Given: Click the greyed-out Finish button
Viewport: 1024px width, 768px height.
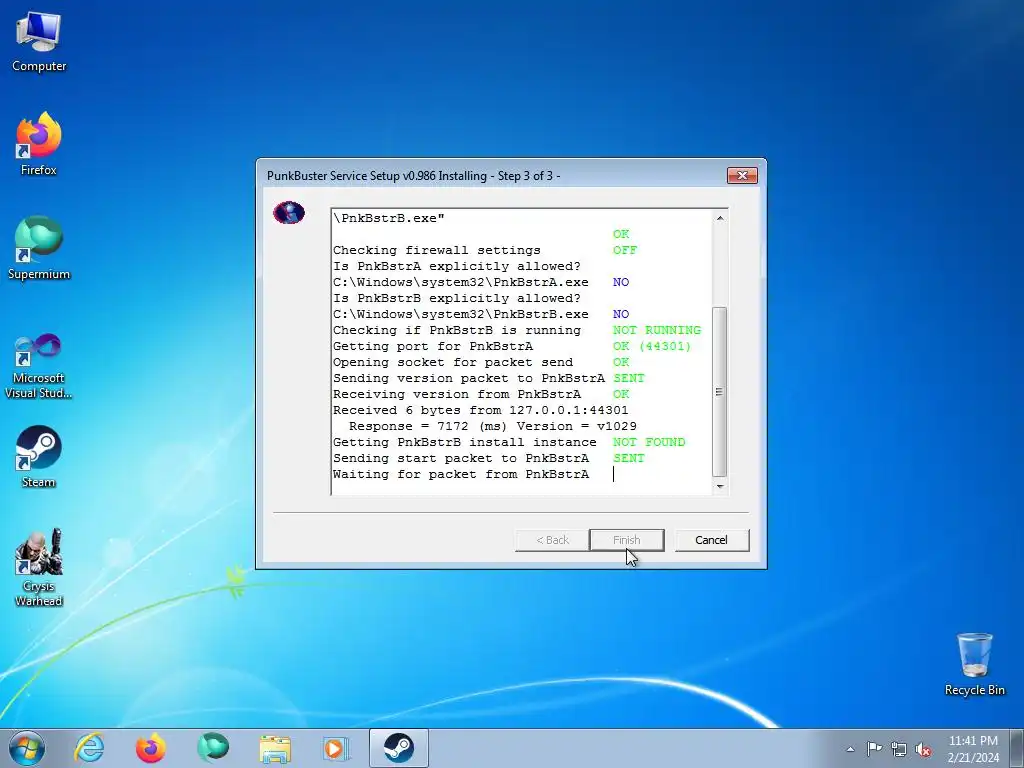Looking at the screenshot, I should pos(626,540).
